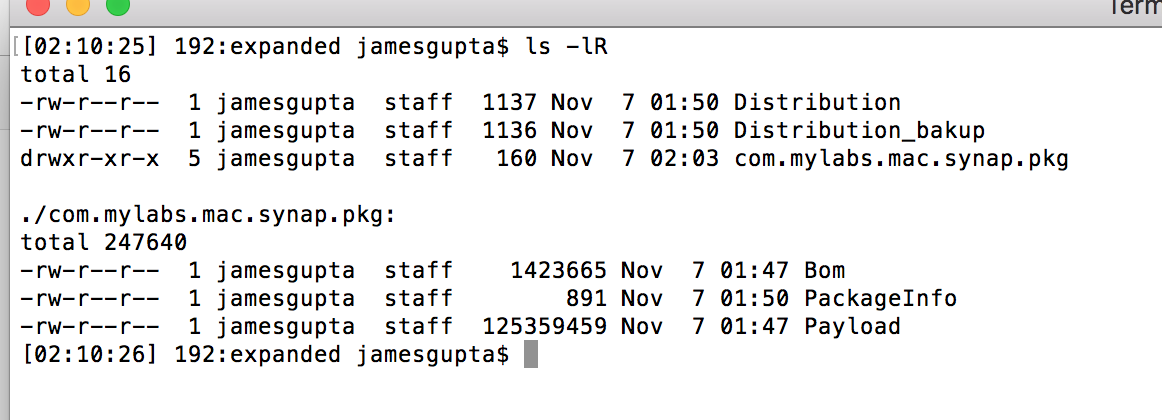Click the drwxr-xr-x permissions text
1162x420 pixels.
click(x=90, y=159)
